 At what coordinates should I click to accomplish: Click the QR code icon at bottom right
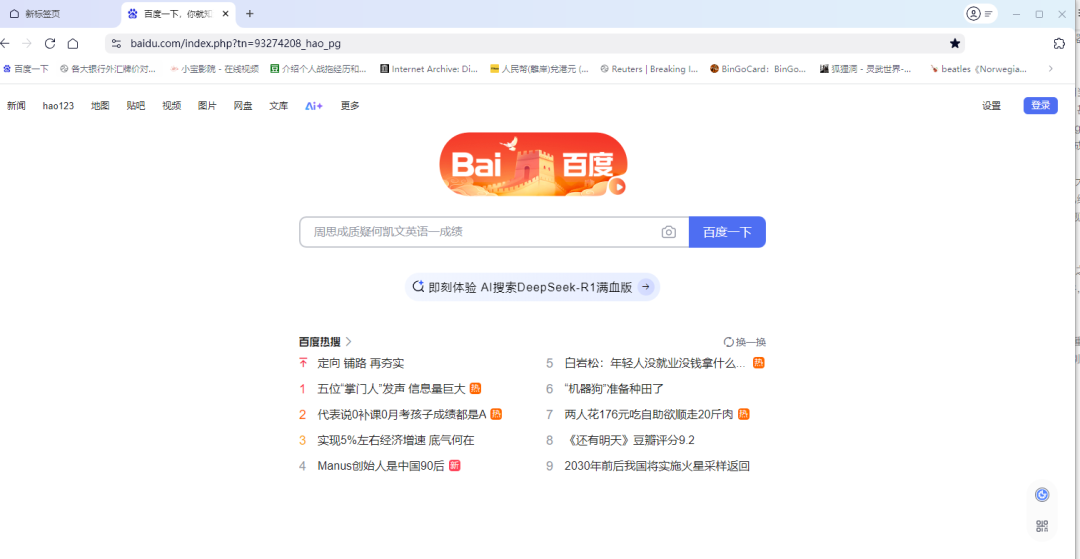1042,526
